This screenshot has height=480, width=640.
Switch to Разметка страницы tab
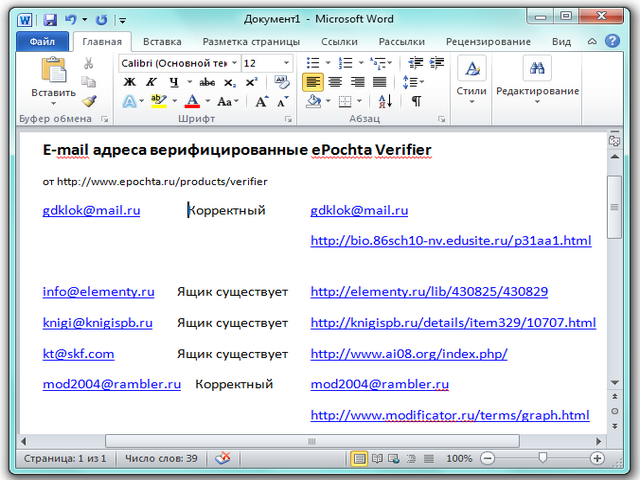pyautogui.click(x=251, y=42)
